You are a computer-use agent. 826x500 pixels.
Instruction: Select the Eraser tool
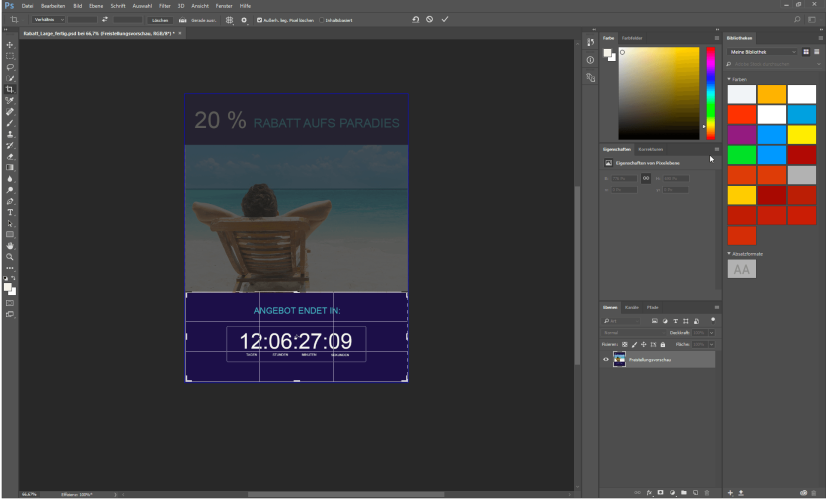click(9, 156)
